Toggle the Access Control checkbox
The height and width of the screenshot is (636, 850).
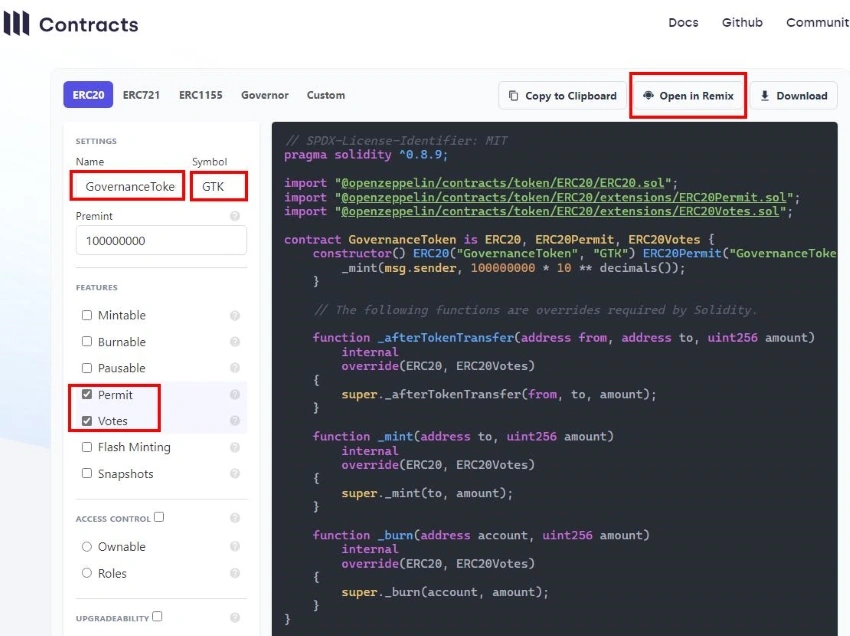pyautogui.click(x=159, y=517)
